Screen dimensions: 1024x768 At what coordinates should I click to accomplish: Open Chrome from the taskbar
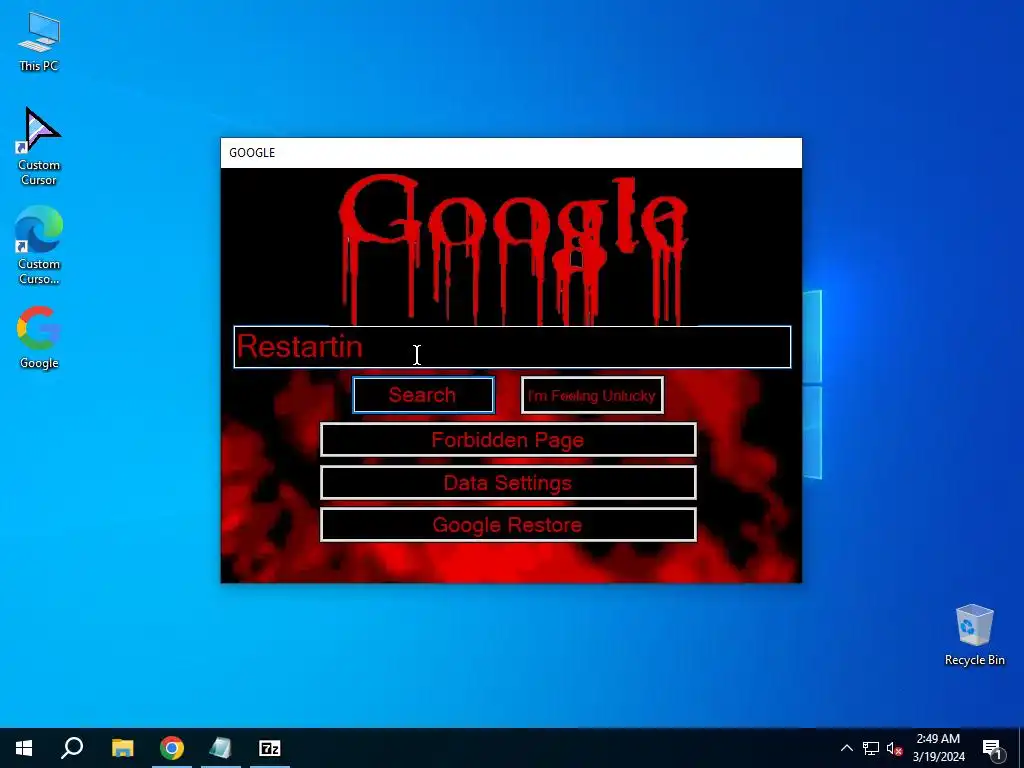(x=172, y=748)
